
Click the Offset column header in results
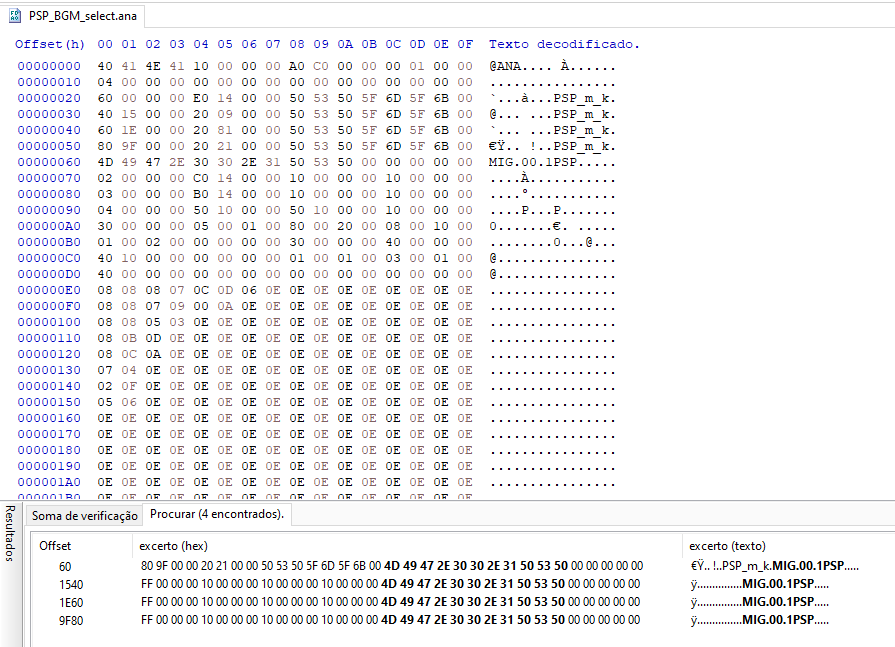coord(55,546)
